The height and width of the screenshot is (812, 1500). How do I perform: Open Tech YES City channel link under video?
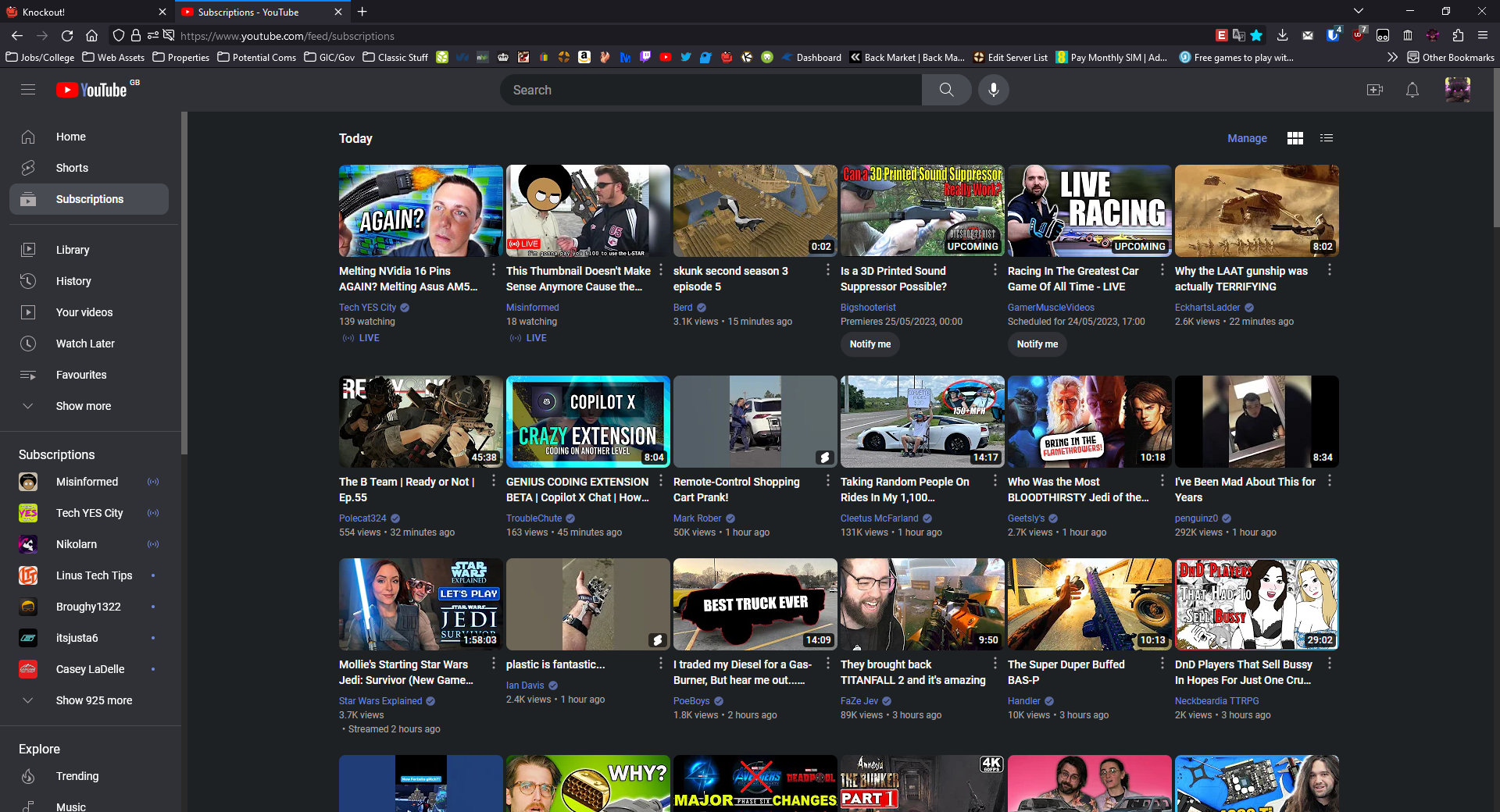tap(367, 308)
